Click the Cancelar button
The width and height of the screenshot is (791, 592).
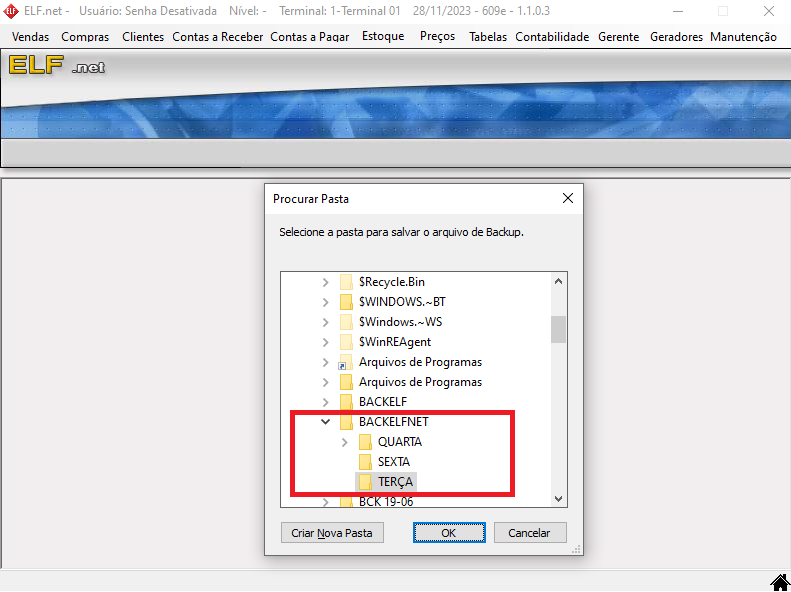click(530, 533)
